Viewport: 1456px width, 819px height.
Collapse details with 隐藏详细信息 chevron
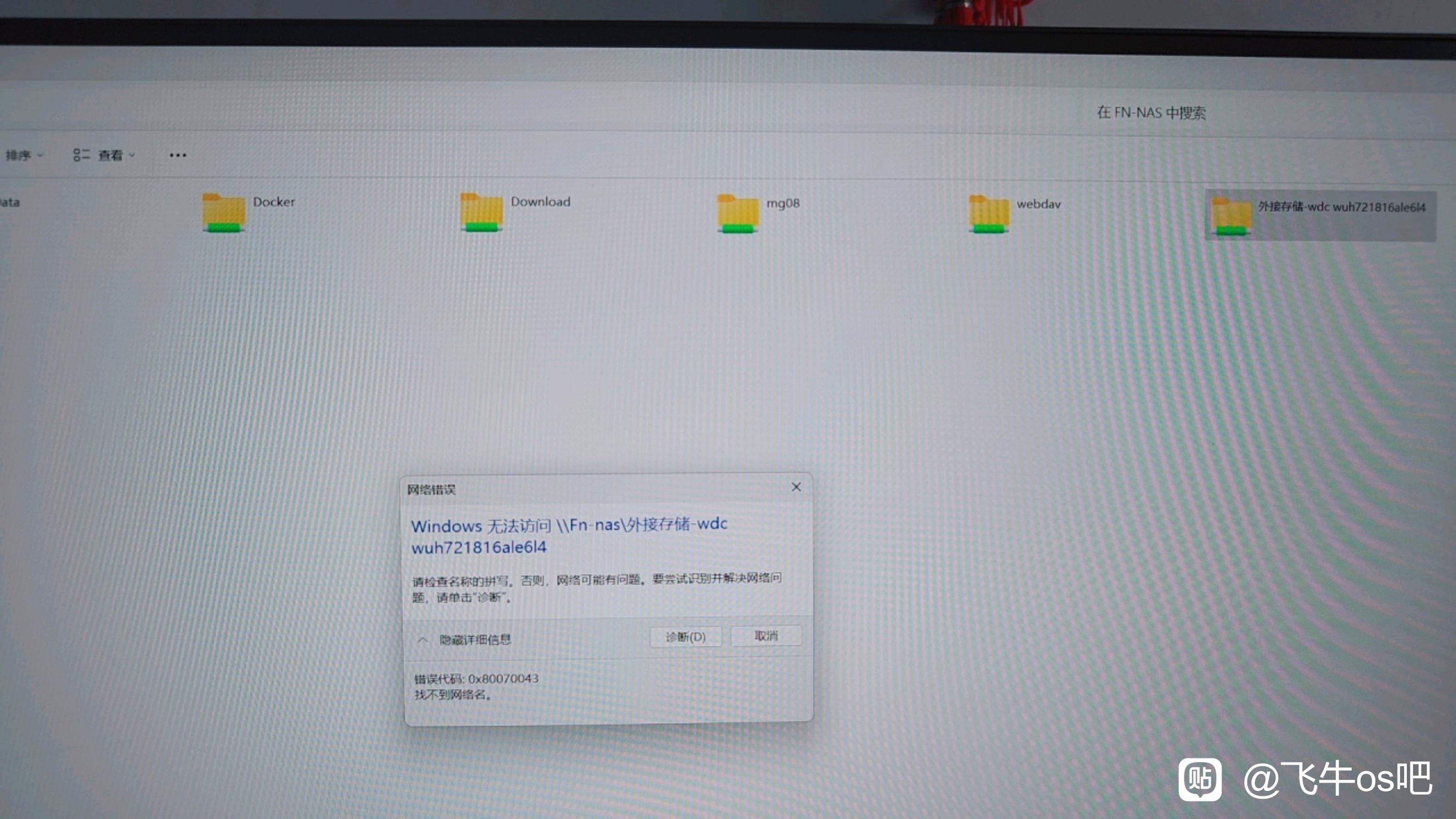tap(422, 640)
